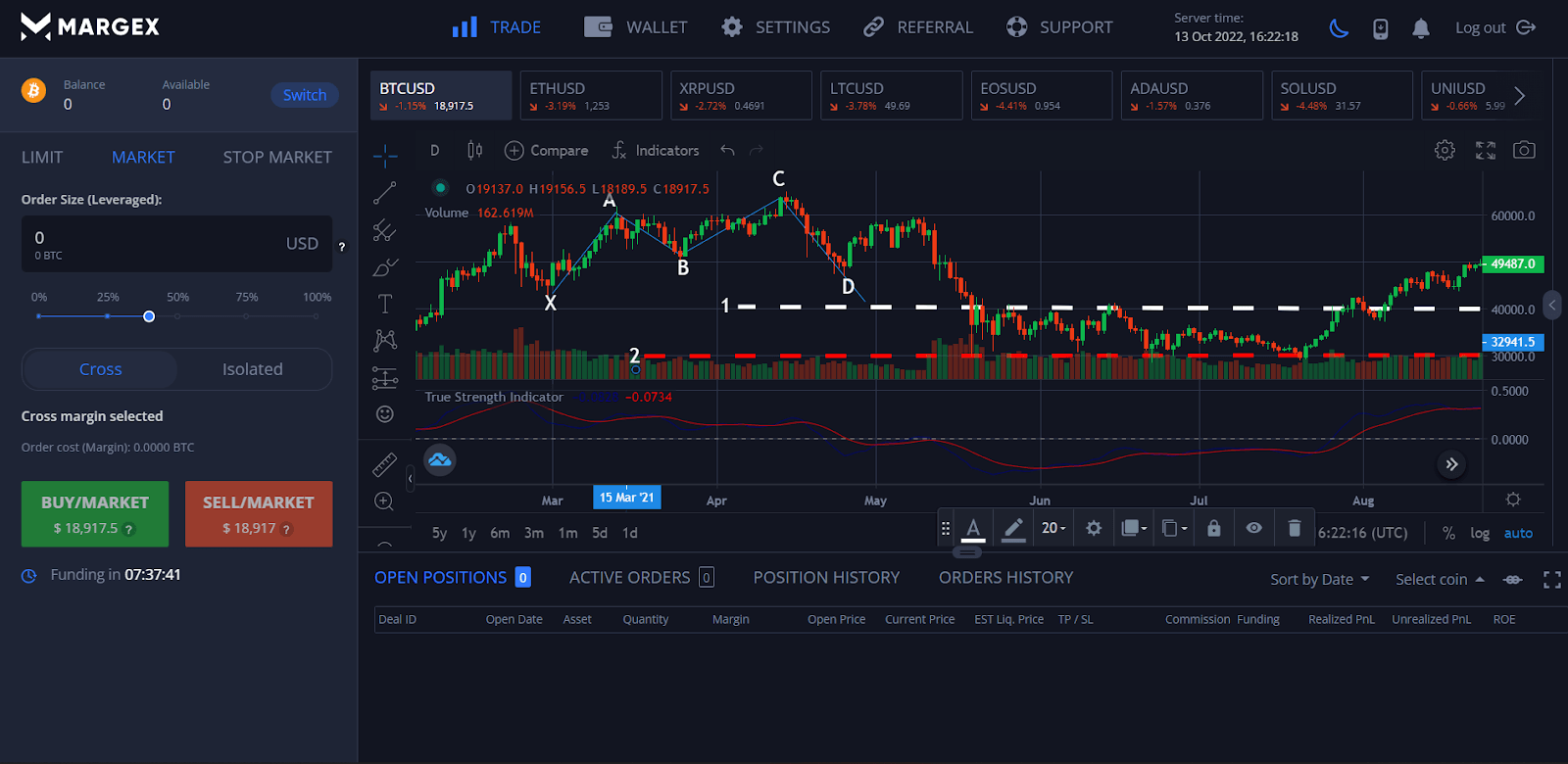Image resolution: width=1568 pixels, height=764 pixels.
Task: Select the XABCD pattern tool
Action: (385, 340)
